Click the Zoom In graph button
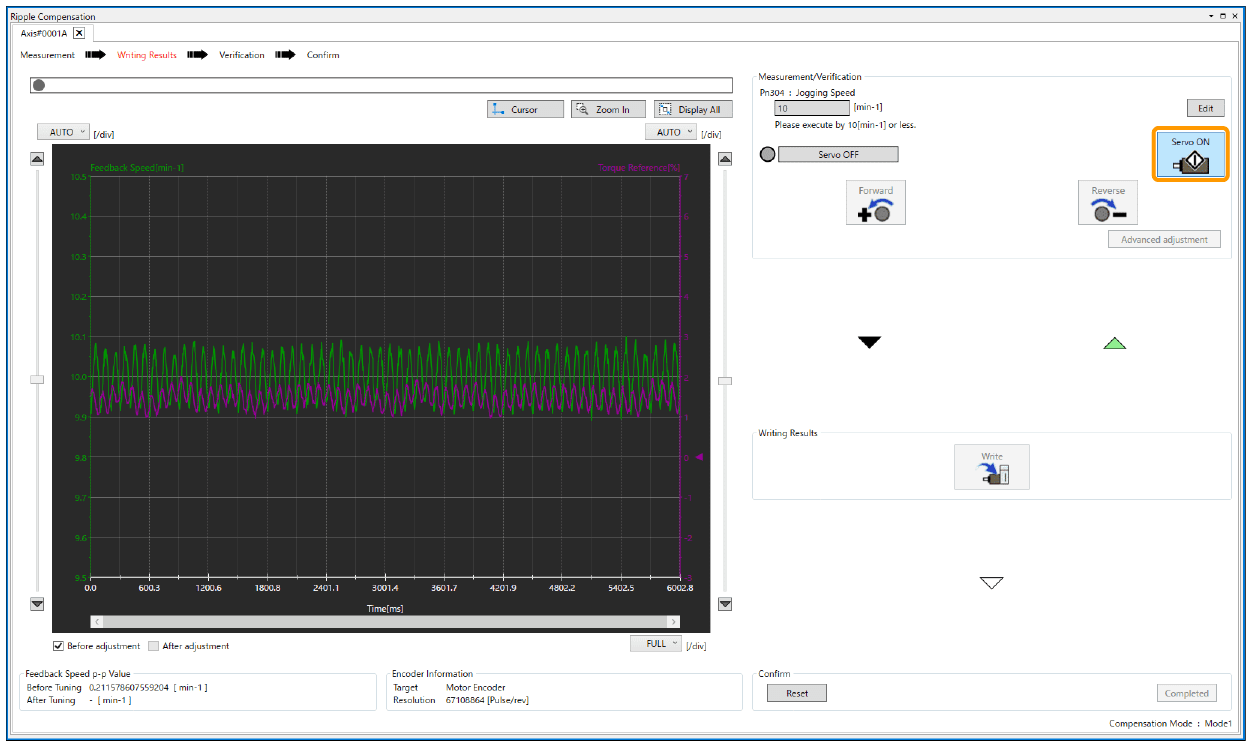 pyautogui.click(x=608, y=109)
